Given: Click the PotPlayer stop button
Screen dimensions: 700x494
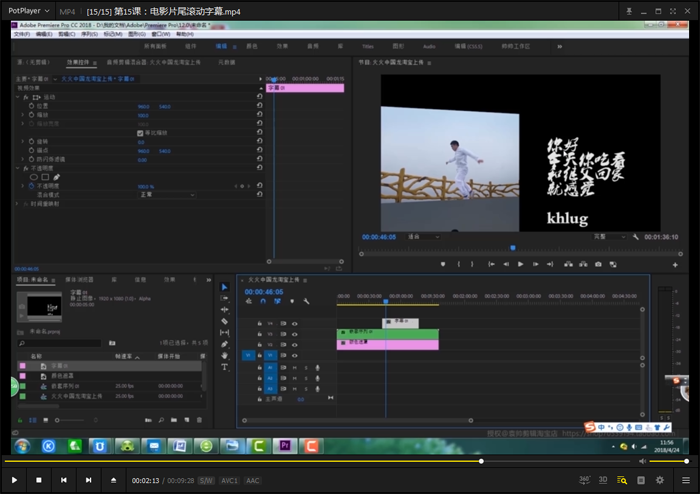Looking at the screenshot, I should coord(39,480).
